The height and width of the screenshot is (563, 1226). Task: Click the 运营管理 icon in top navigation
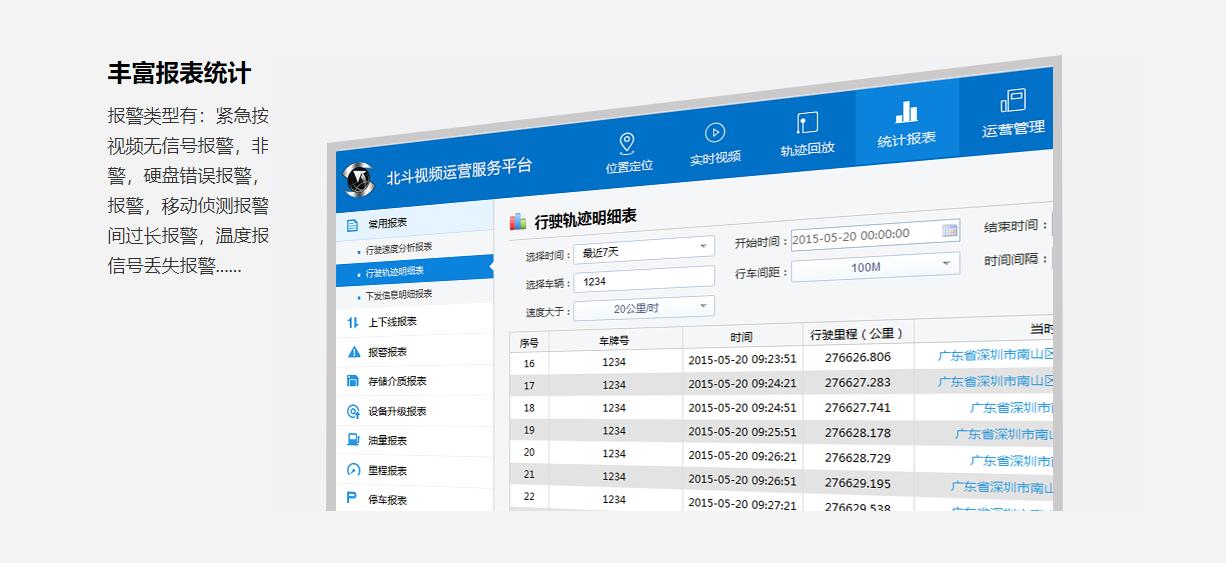click(x=1013, y=101)
